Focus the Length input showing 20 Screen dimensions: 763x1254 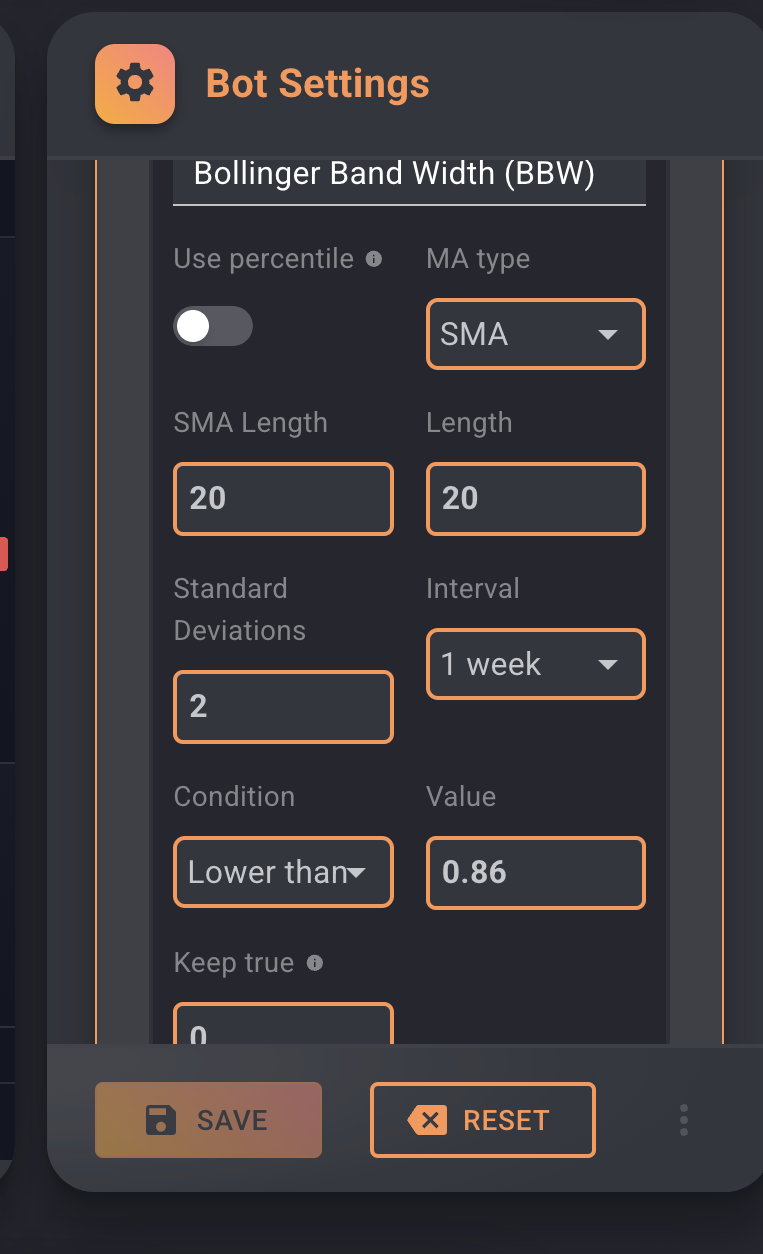[536, 498]
